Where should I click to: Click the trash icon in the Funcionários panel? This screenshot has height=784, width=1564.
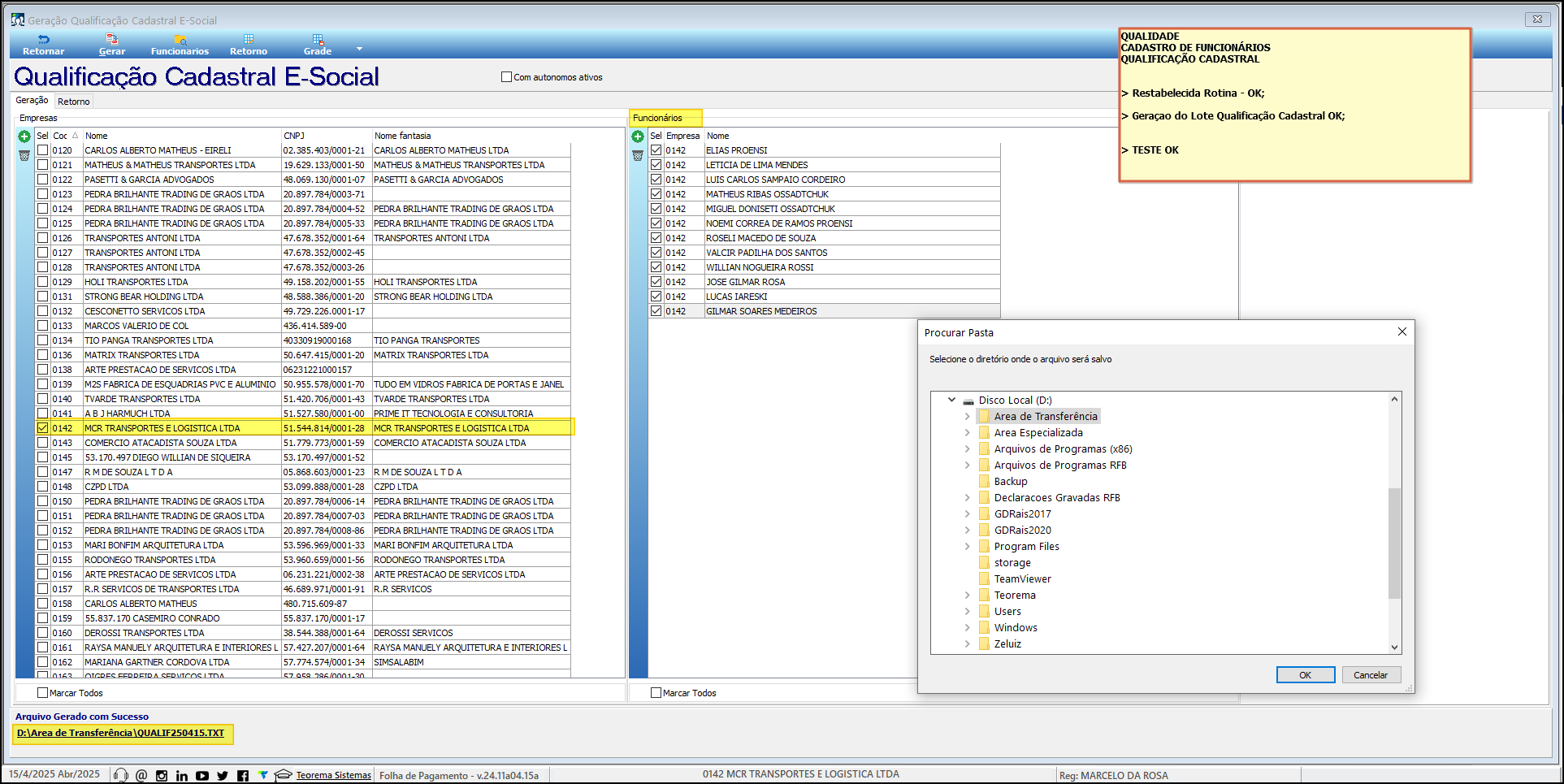point(638,155)
